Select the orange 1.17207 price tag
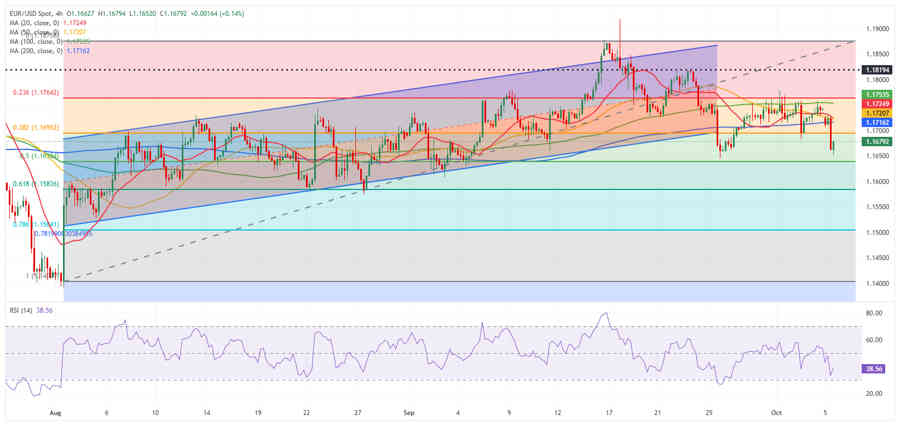 pos(876,113)
